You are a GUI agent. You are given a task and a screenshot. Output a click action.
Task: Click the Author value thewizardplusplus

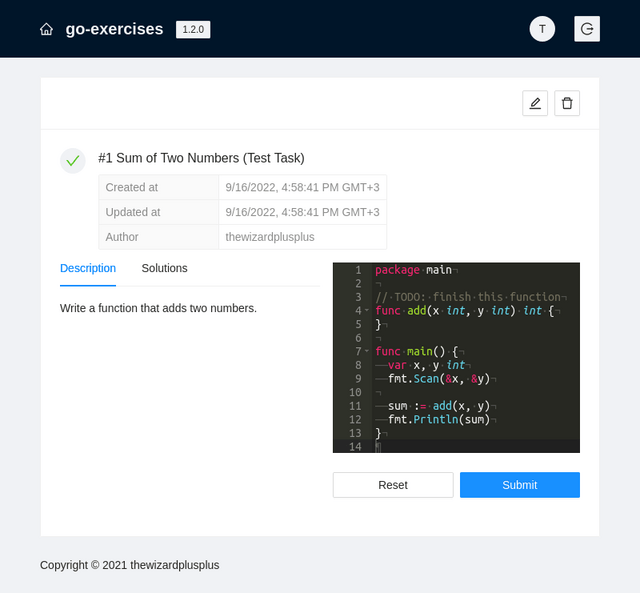(x=270, y=237)
